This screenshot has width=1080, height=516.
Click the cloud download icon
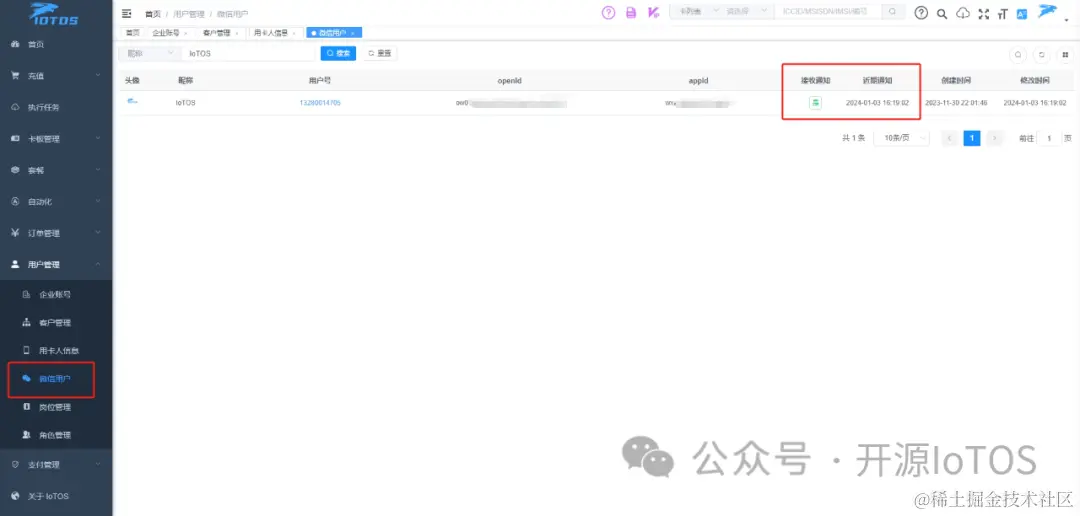[963, 13]
